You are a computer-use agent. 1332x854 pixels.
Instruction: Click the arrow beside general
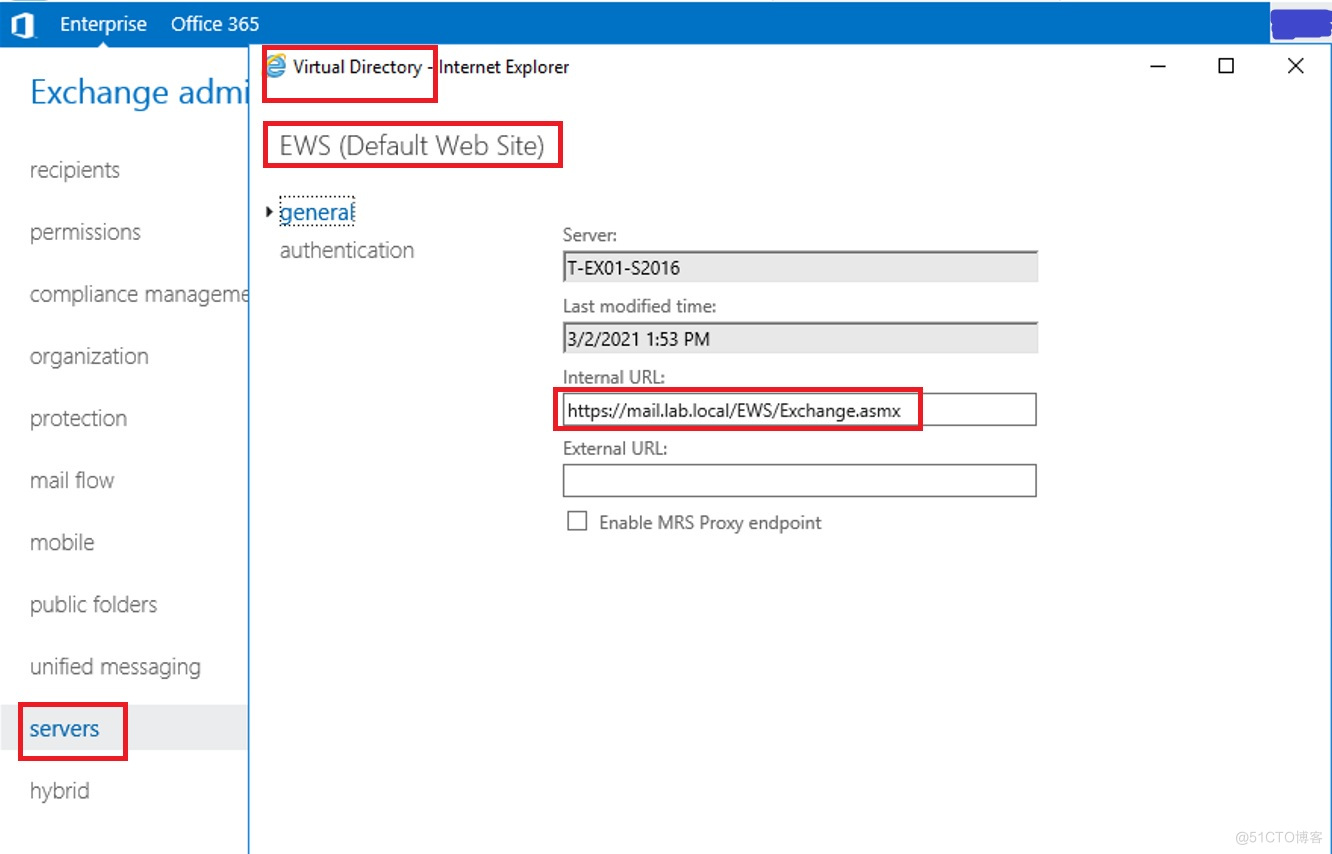pos(270,212)
